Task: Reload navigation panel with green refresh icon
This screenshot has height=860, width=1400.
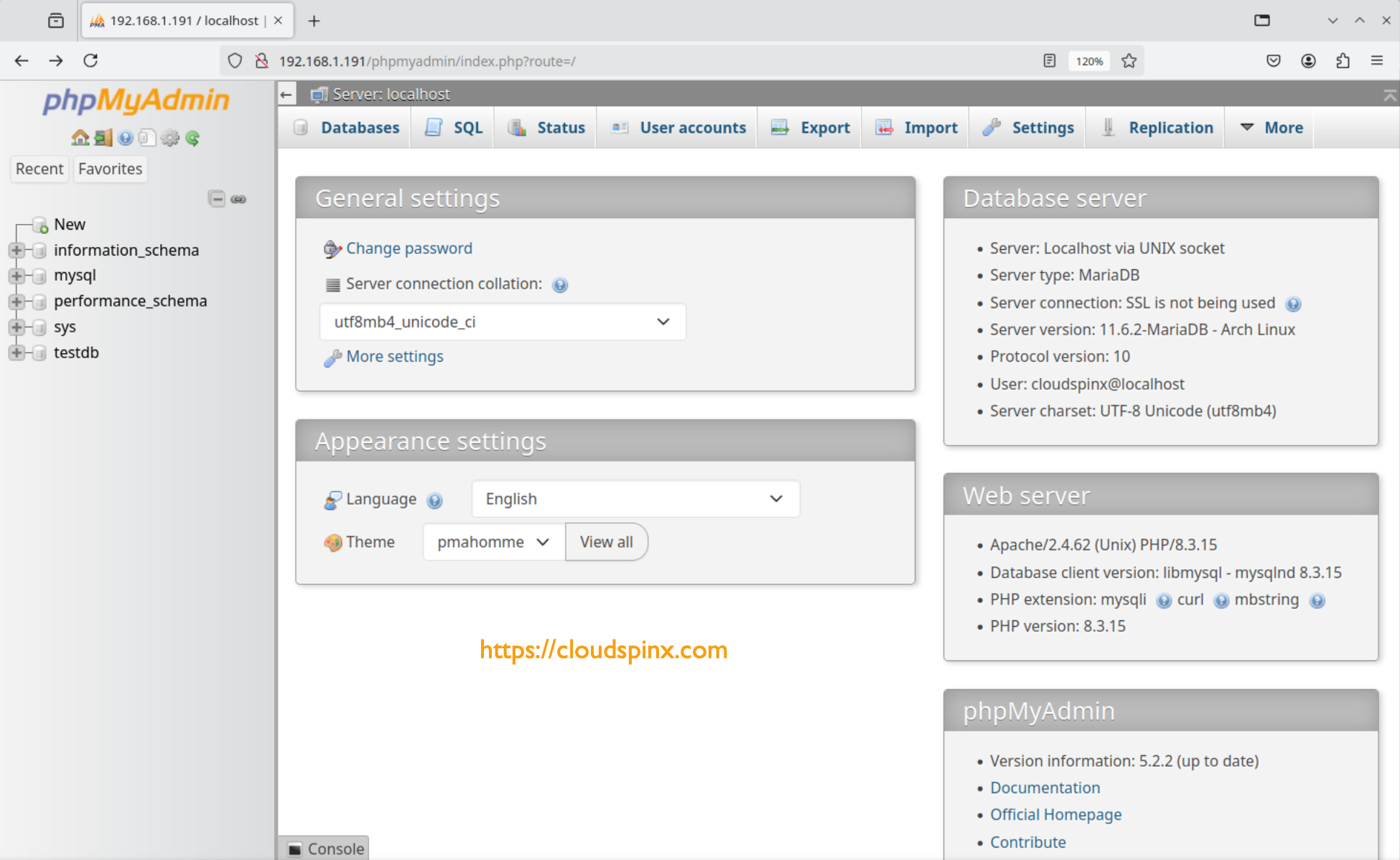Action: tap(192, 137)
